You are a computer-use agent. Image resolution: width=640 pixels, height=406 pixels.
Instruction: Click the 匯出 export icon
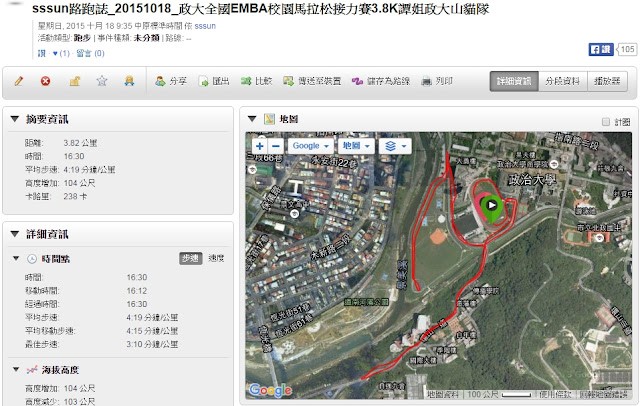[203, 81]
